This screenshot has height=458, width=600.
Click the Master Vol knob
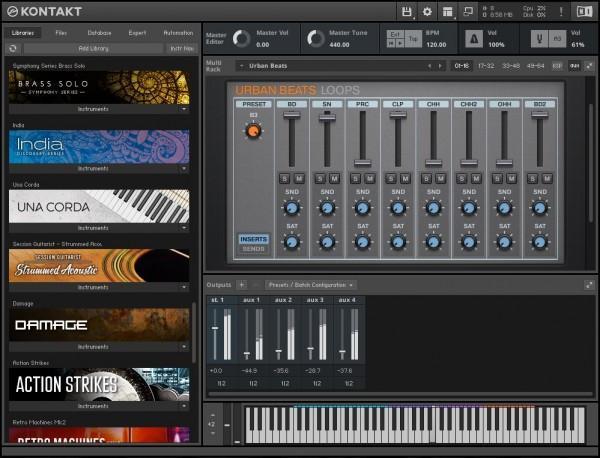[x=242, y=39]
